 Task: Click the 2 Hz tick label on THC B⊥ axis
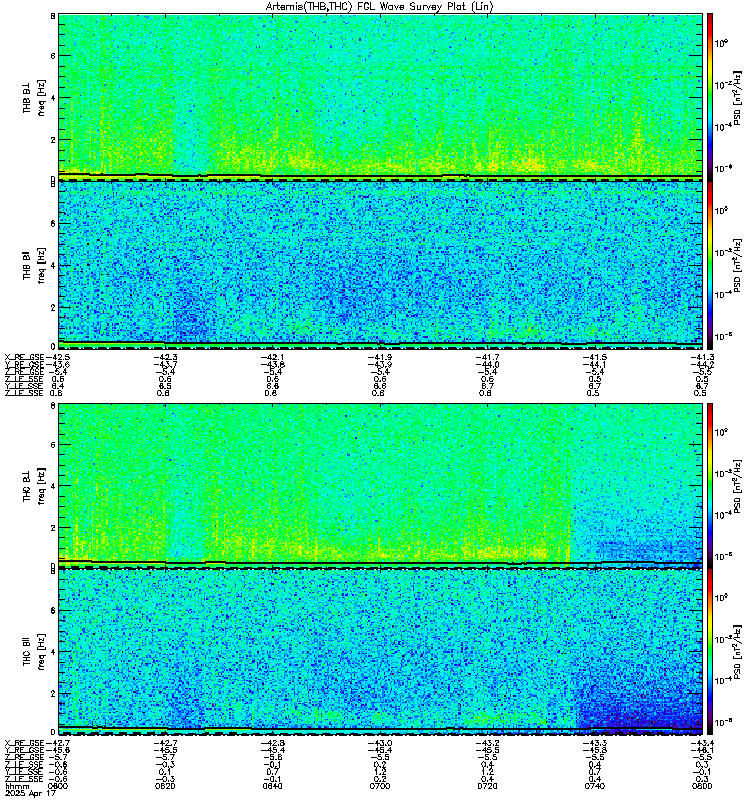click(53, 528)
